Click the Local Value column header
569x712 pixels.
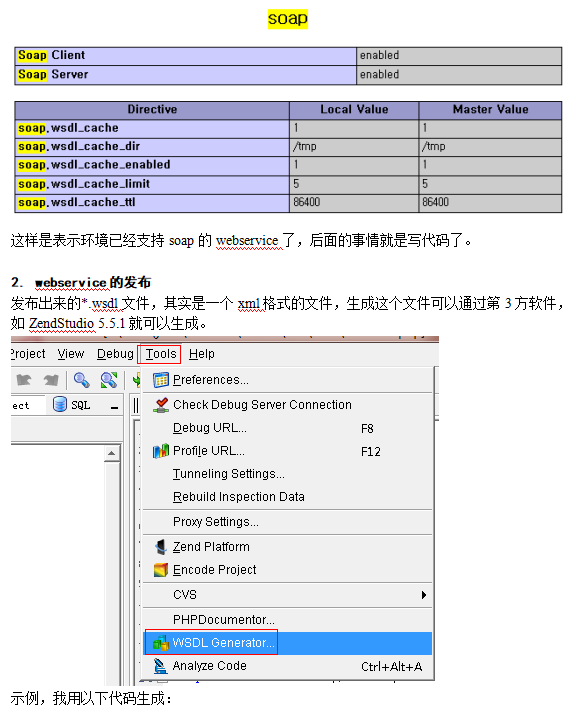(354, 109)
